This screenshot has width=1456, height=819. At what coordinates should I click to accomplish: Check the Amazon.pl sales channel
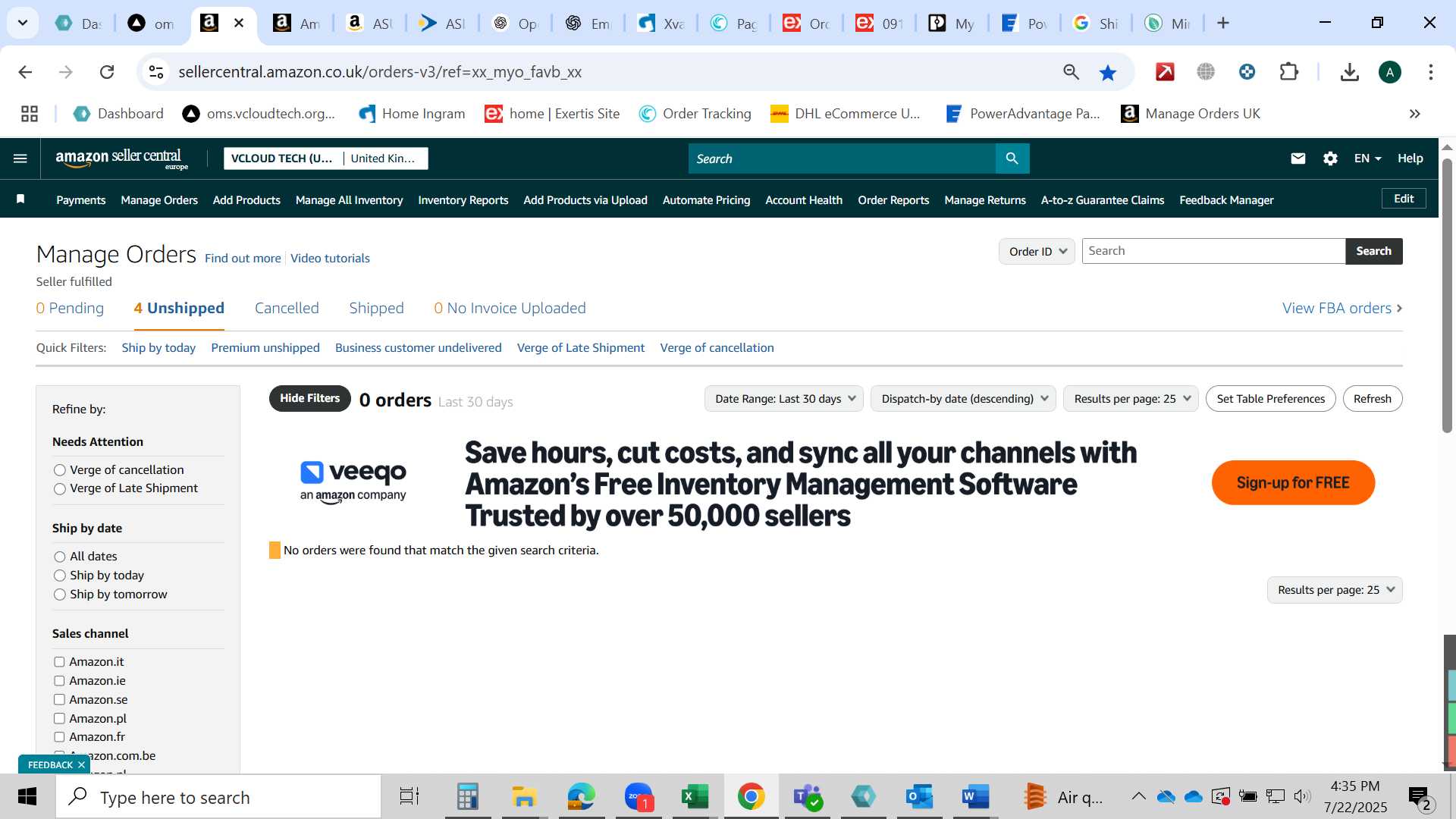point(59,718)
